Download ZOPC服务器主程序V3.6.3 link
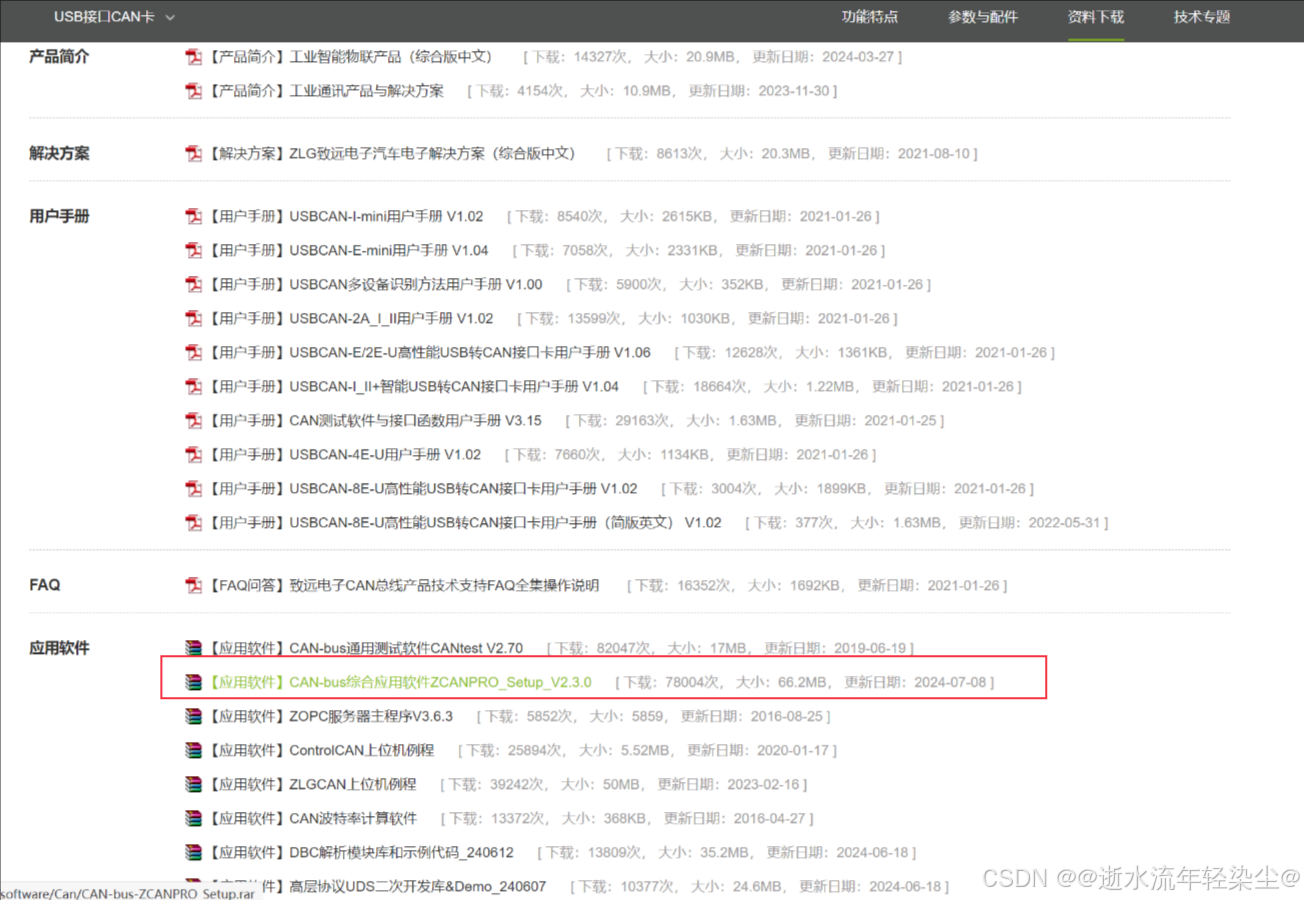Image resolution: width=1304 pixels, height=900 pixels. tap(331, 717)
